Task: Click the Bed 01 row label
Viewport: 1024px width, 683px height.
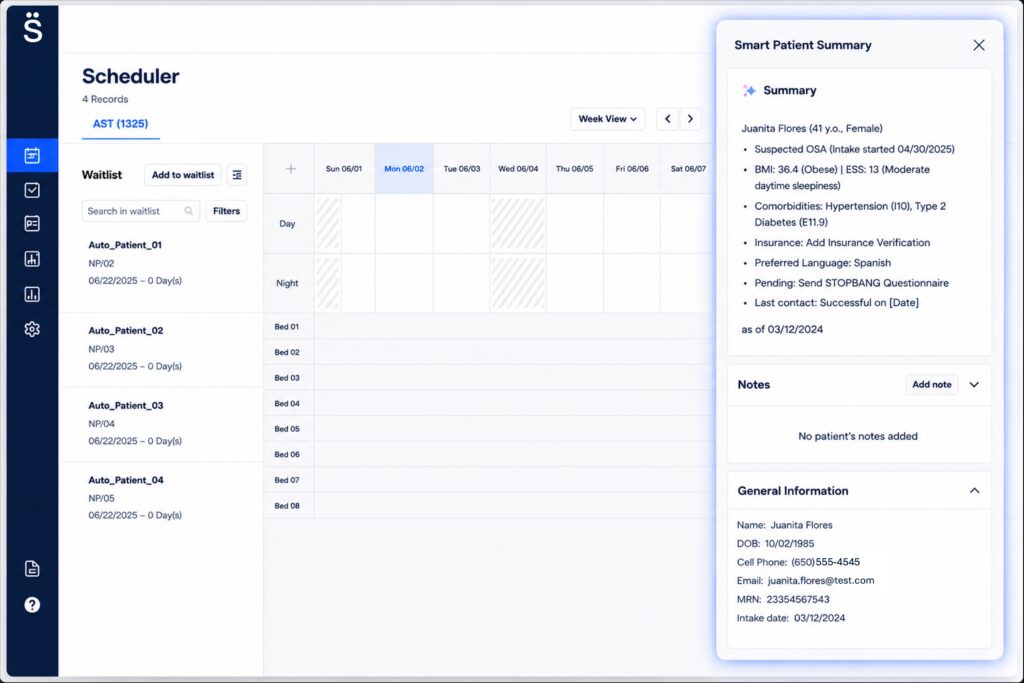Action: point(287,326)
